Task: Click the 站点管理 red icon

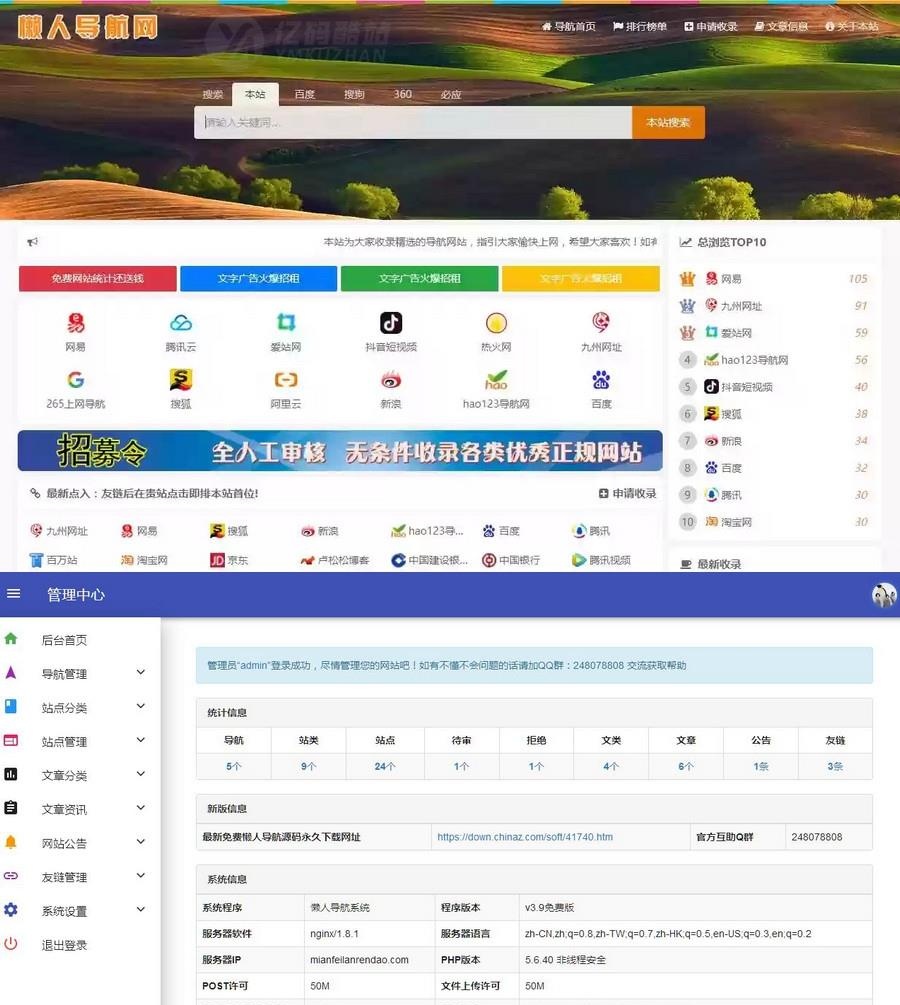Action: tap(11, 740)
